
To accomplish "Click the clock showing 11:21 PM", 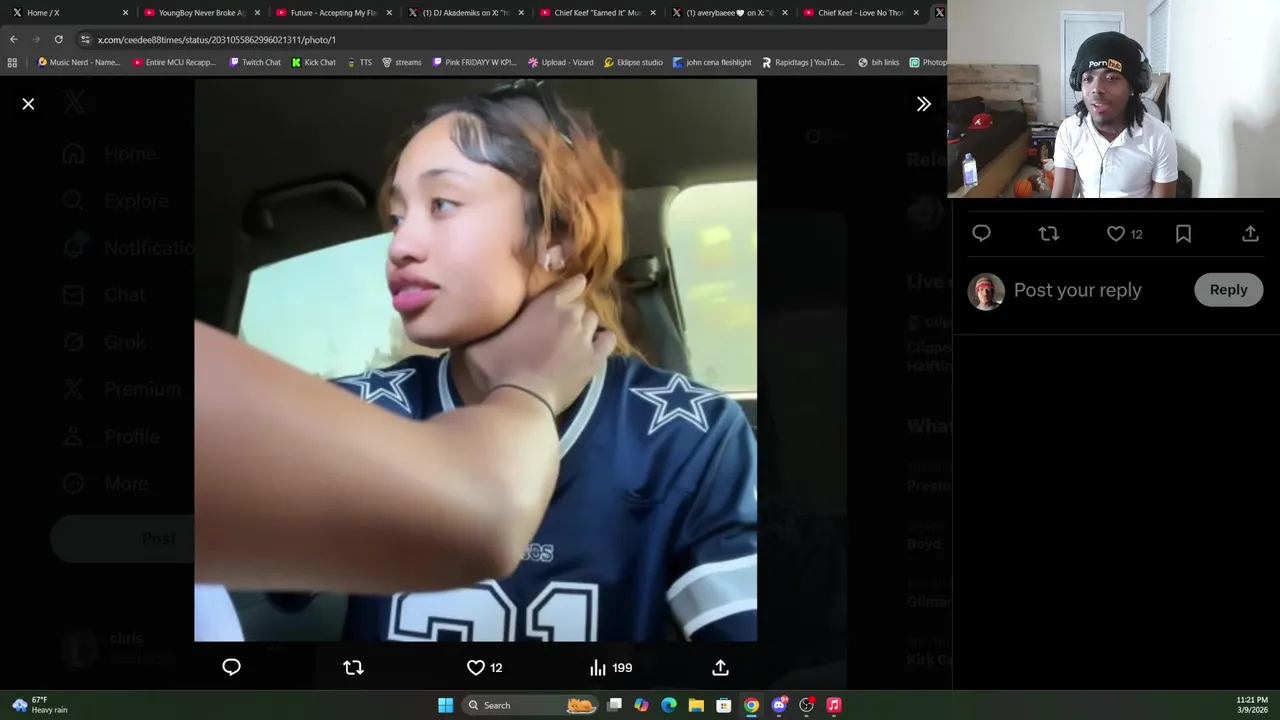I will pos(1252,705).
